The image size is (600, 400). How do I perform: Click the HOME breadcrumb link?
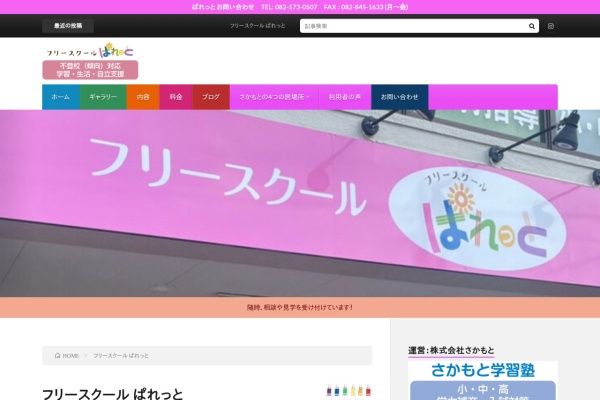(x=70, y=356)
